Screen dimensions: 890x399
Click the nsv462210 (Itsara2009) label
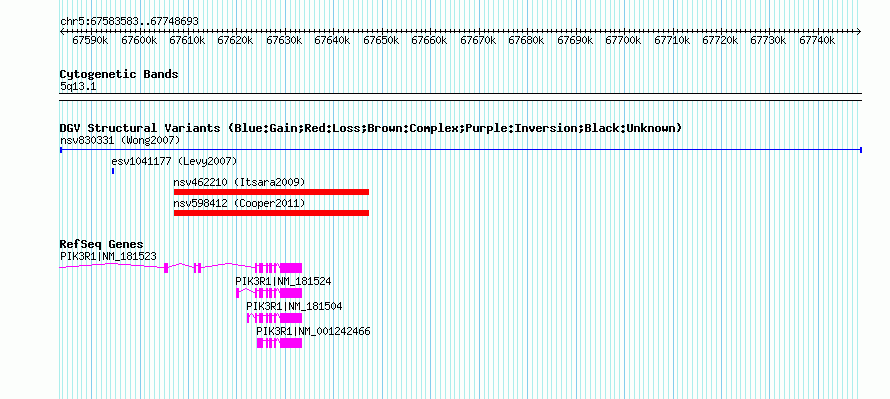[x=239, y=182]
